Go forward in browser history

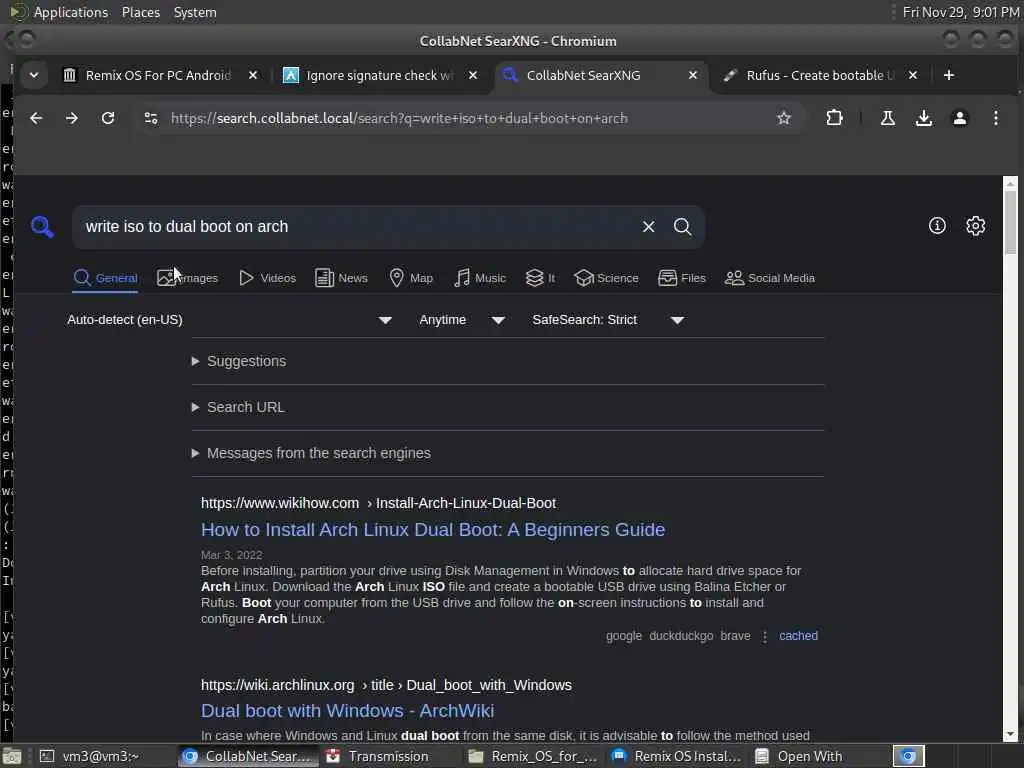coord(72,118)
